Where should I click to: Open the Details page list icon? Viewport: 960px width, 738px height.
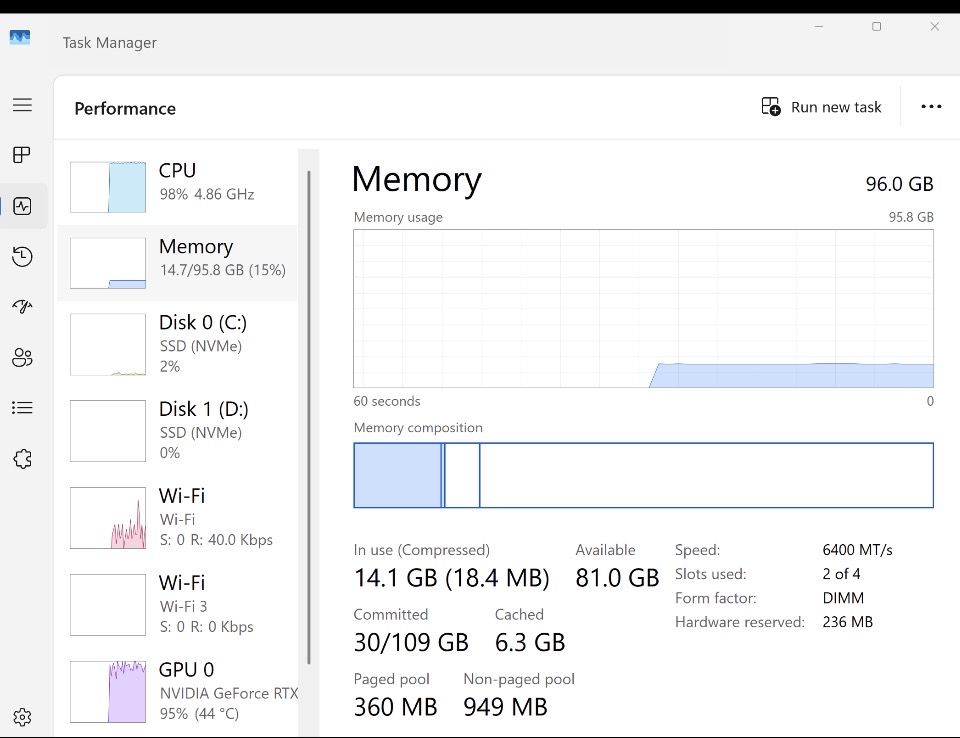[x=22, y=408]
